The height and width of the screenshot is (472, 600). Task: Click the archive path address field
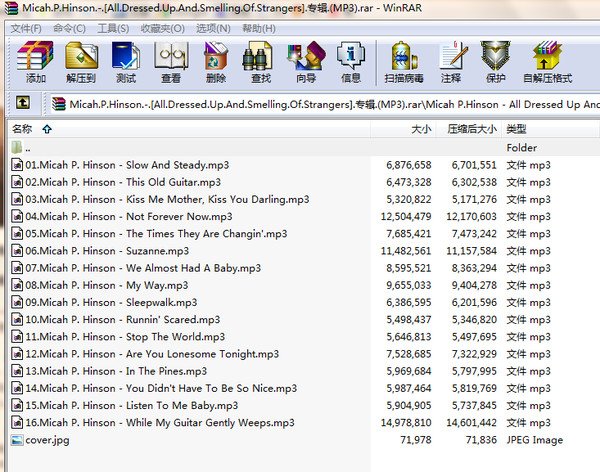coord(324,104)
